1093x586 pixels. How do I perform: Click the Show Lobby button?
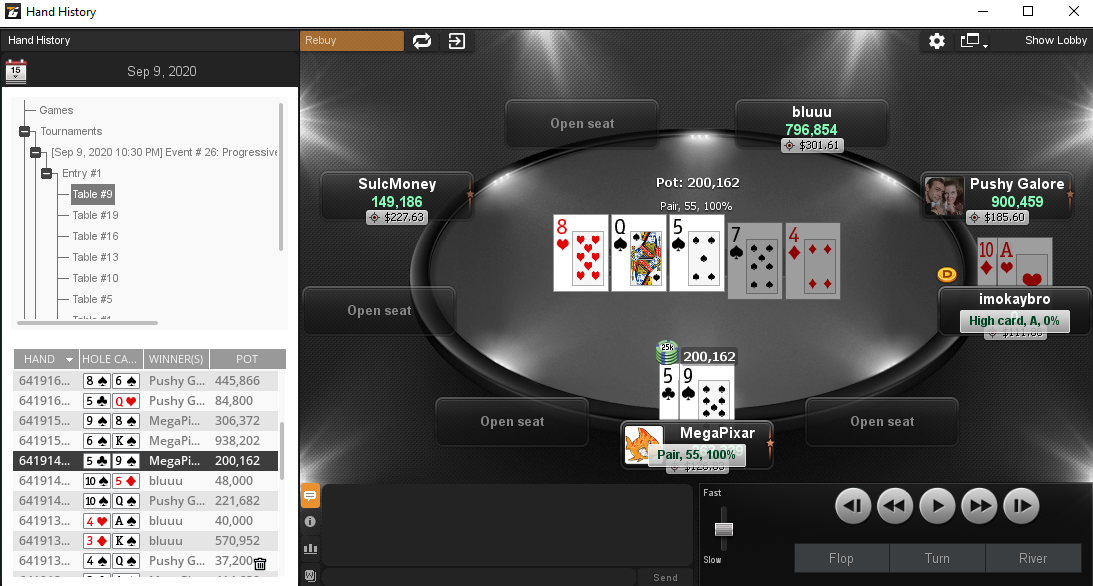(1055, 40)
